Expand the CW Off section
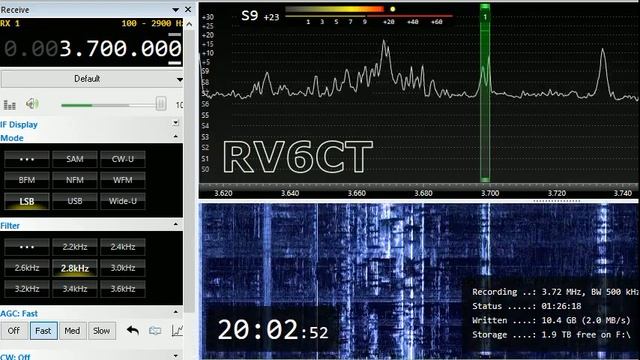Viewport: 640px width, 360px height. pos(176,356)
